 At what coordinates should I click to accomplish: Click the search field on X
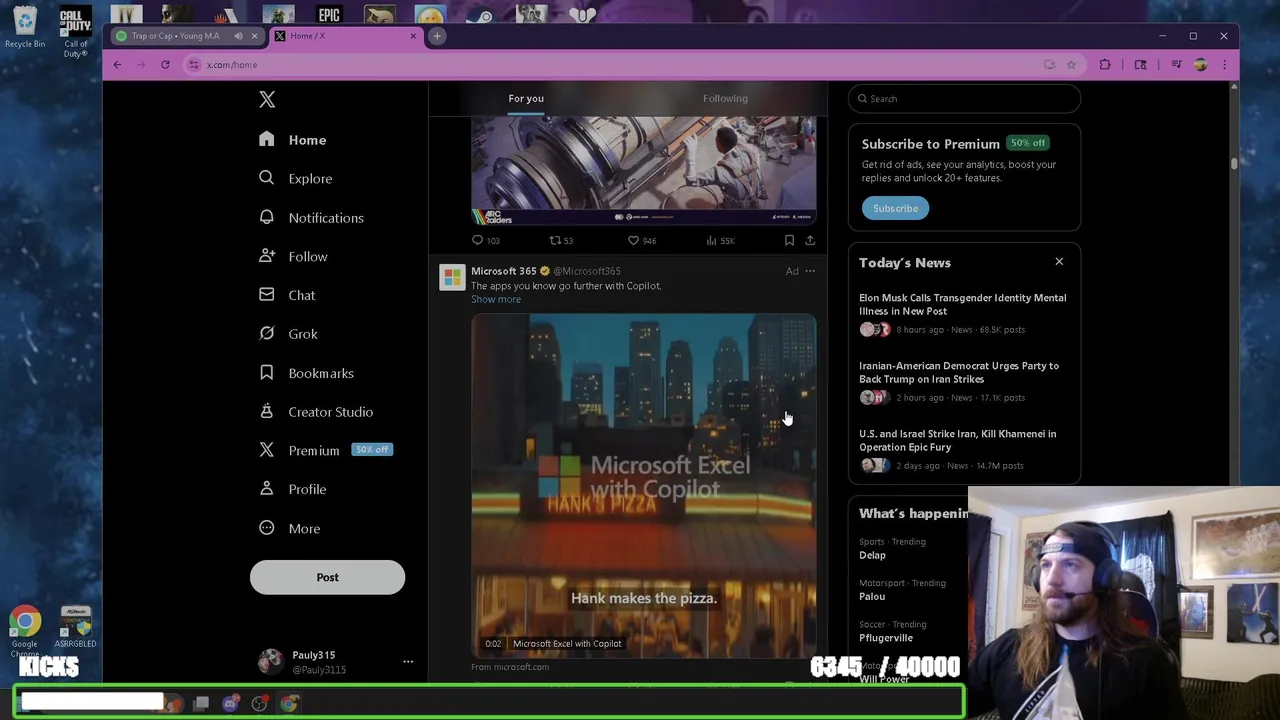click(x=964, y=98)
